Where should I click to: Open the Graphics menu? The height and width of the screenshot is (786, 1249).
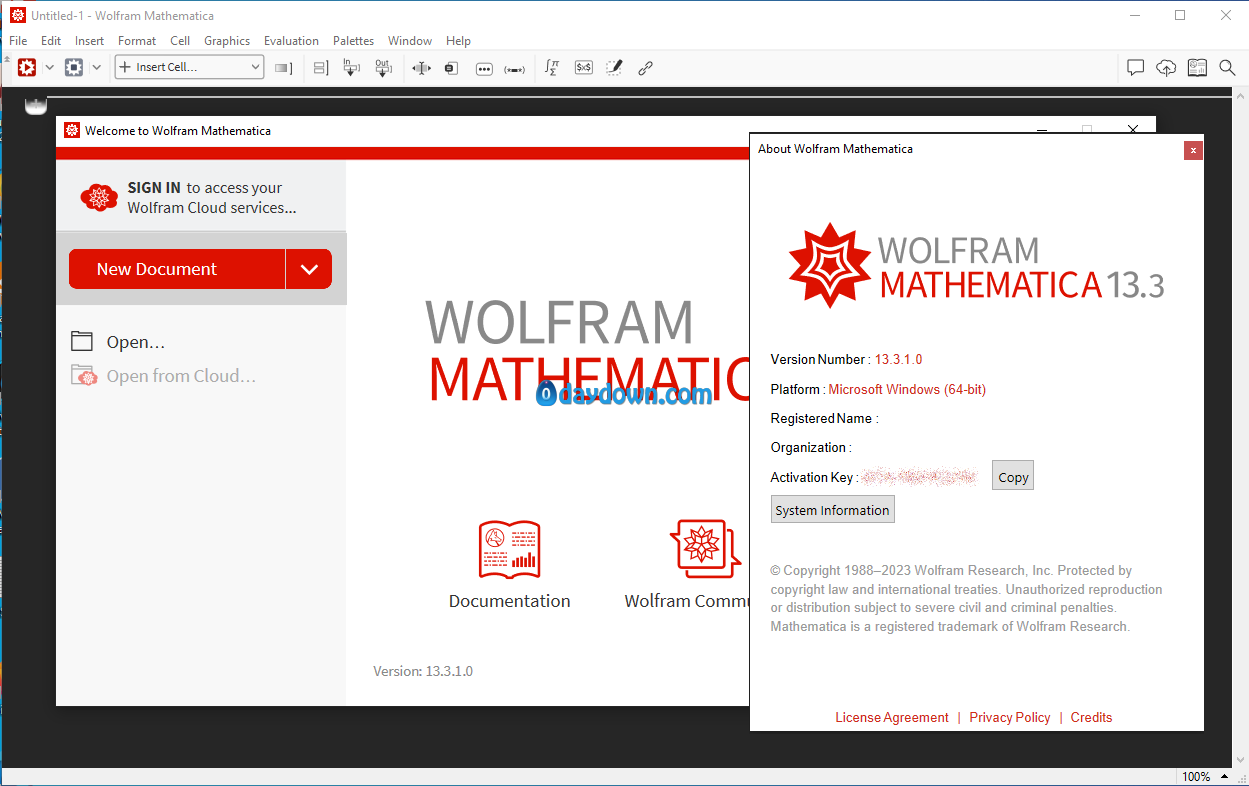pos(227,41)
